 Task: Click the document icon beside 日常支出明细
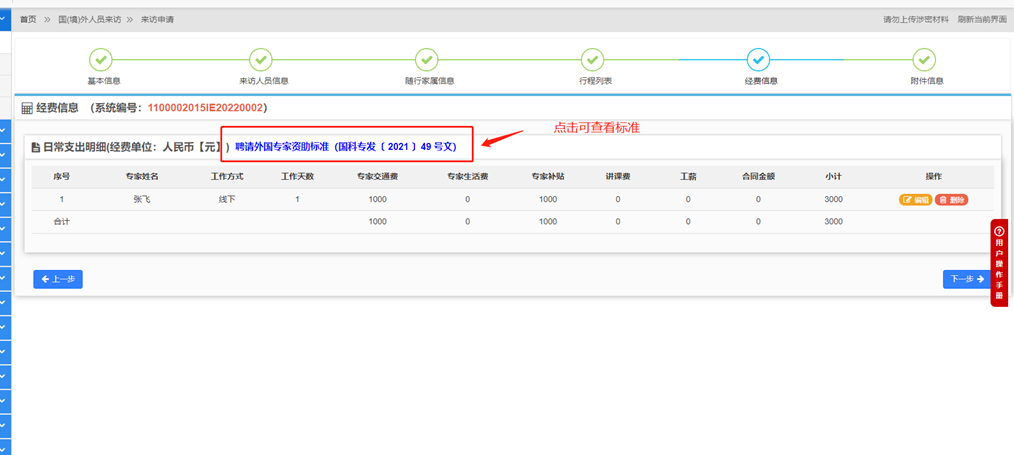tap(36, 147)
